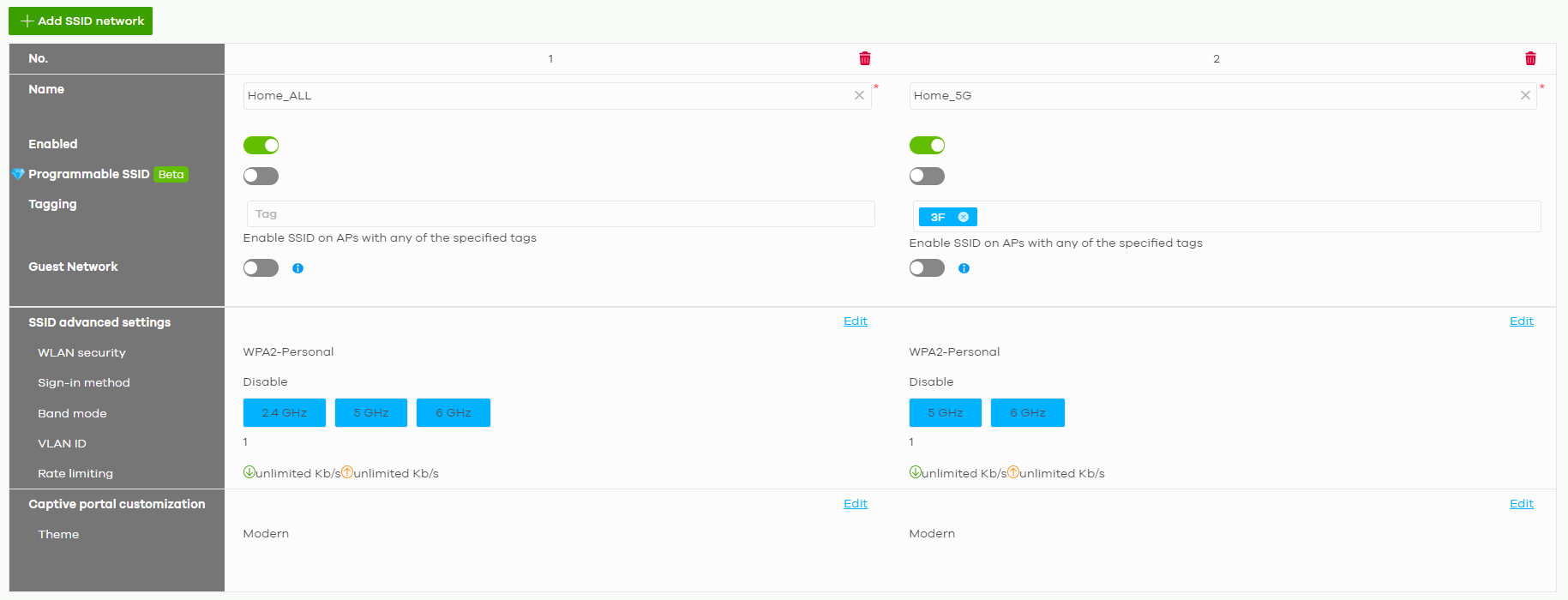
Task: Click the SSID advanced settings row header
Action: click(x=99, y=322)
